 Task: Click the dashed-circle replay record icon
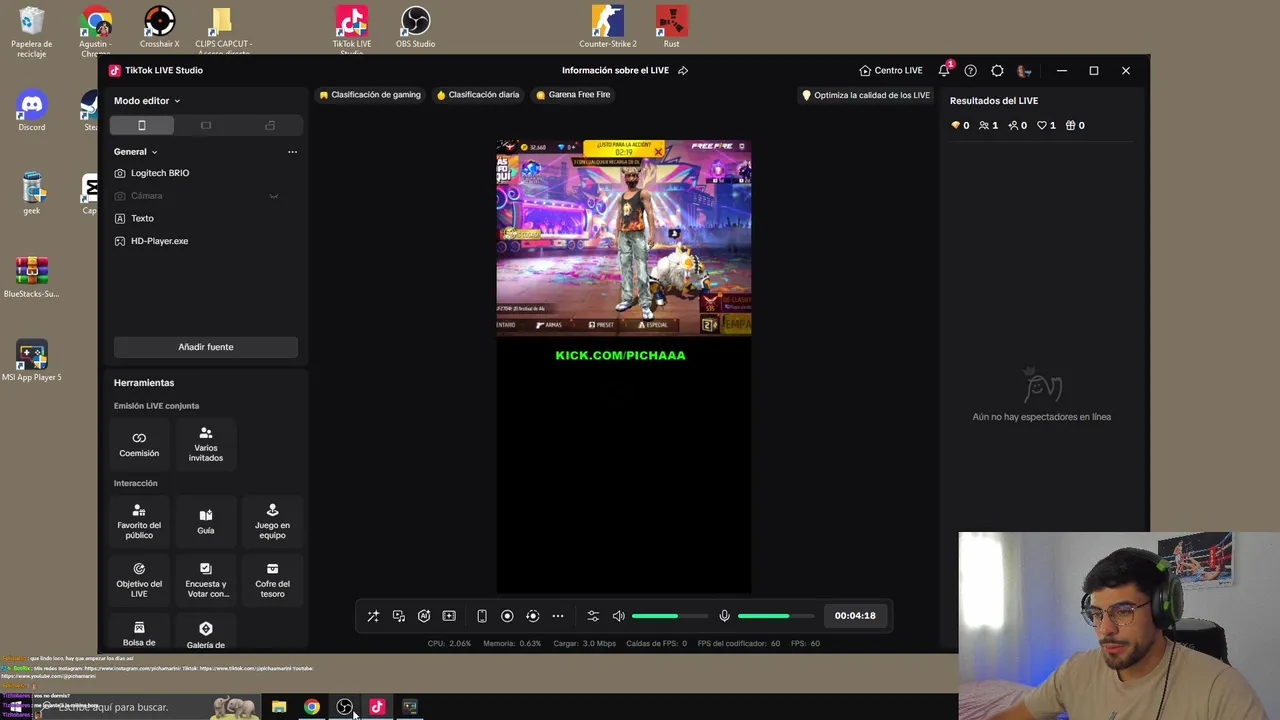click(532, 616)
